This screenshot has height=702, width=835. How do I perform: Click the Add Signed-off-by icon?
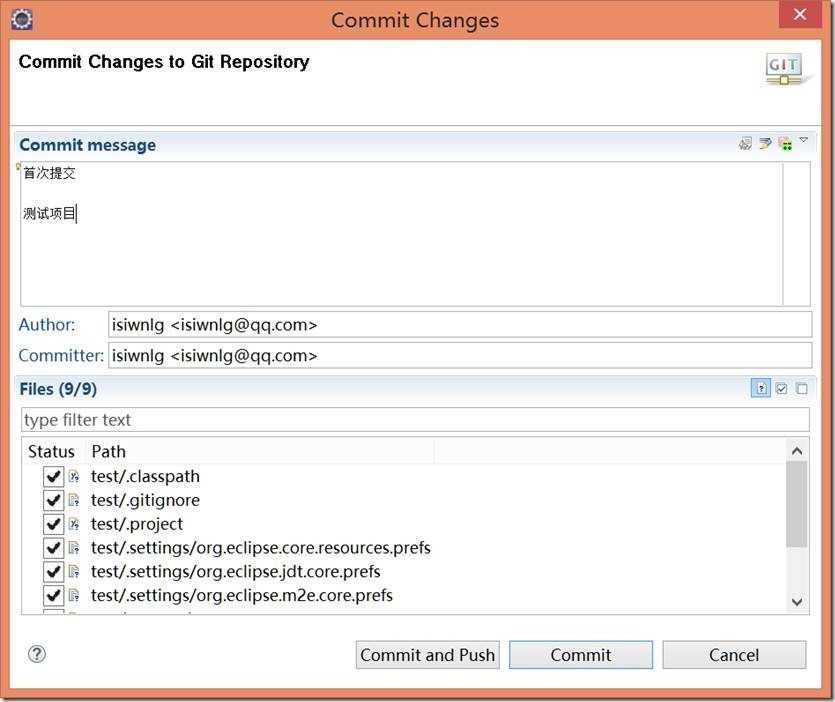click(765, 143)
